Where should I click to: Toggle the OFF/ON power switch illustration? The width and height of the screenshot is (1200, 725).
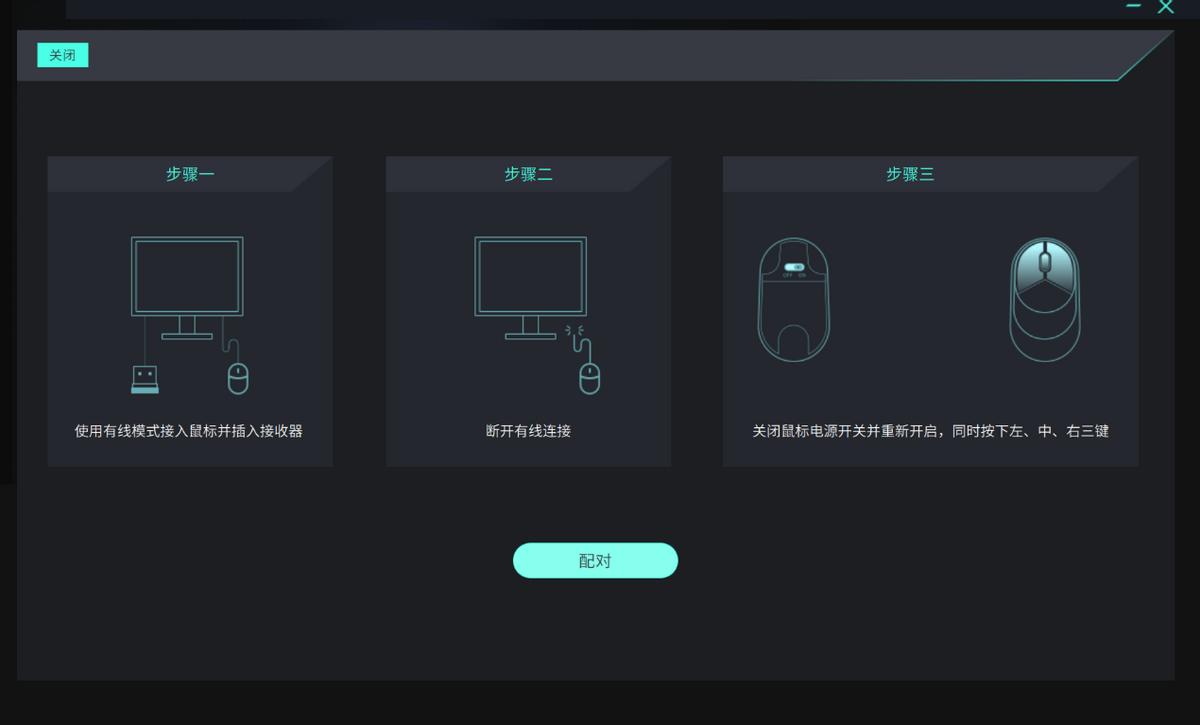(795, 266)
